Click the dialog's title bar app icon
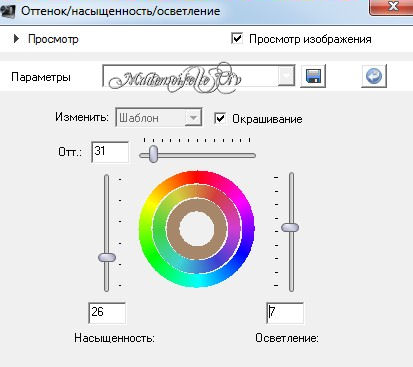The width and height of the screenshot is (413, 367). click(x=8, y=10)
